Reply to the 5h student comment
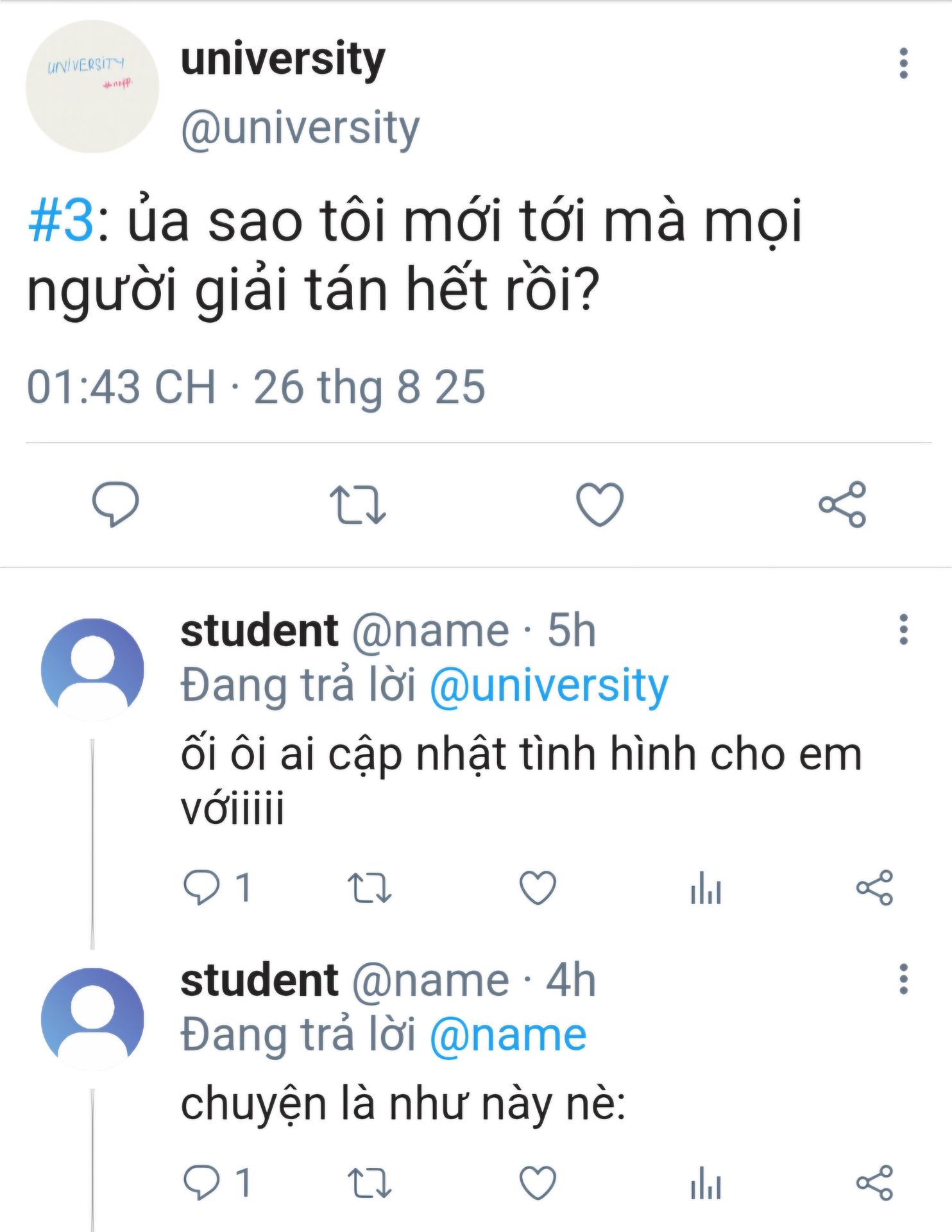 pos(201,887)
